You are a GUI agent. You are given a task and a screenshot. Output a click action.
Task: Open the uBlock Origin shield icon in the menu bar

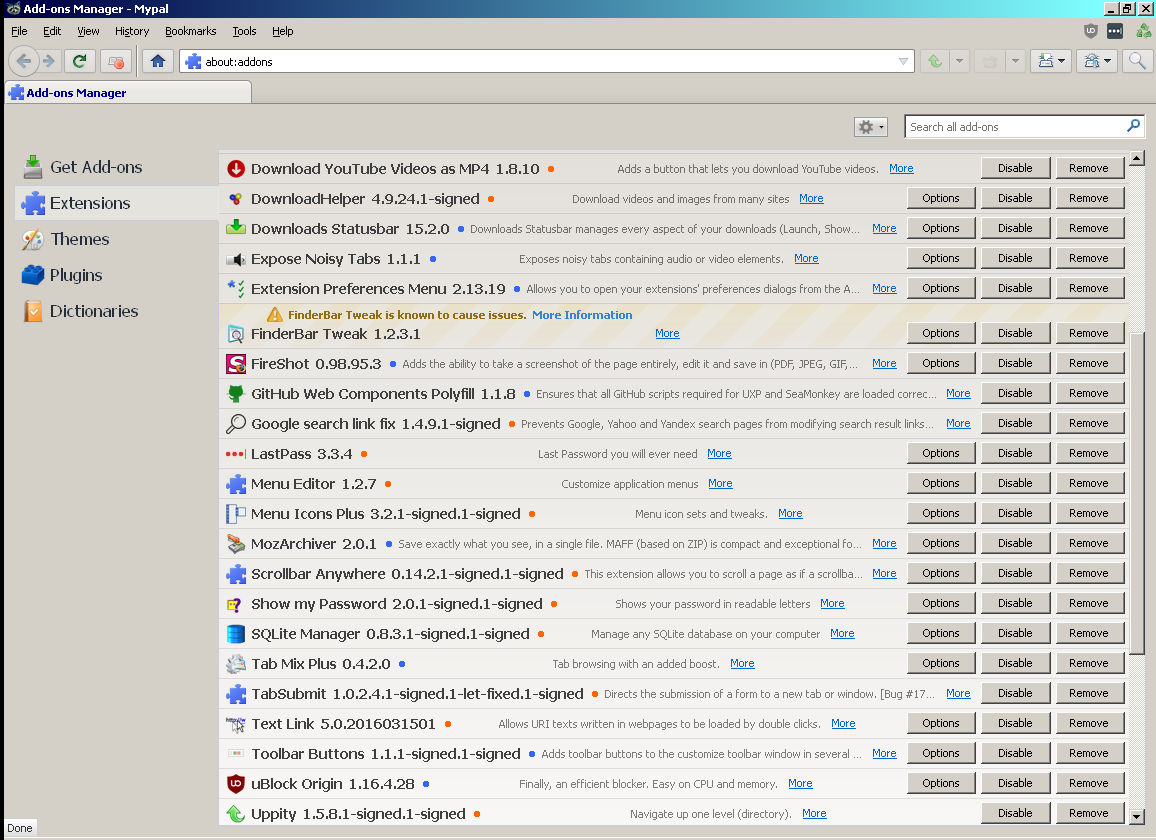(x=1090, y=31)
